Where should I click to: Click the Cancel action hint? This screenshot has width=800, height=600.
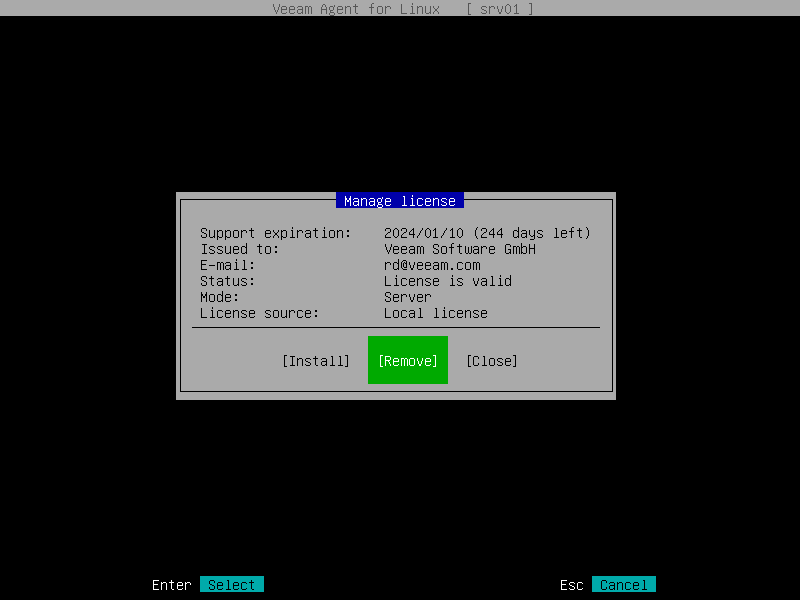[x=622, y=584]
